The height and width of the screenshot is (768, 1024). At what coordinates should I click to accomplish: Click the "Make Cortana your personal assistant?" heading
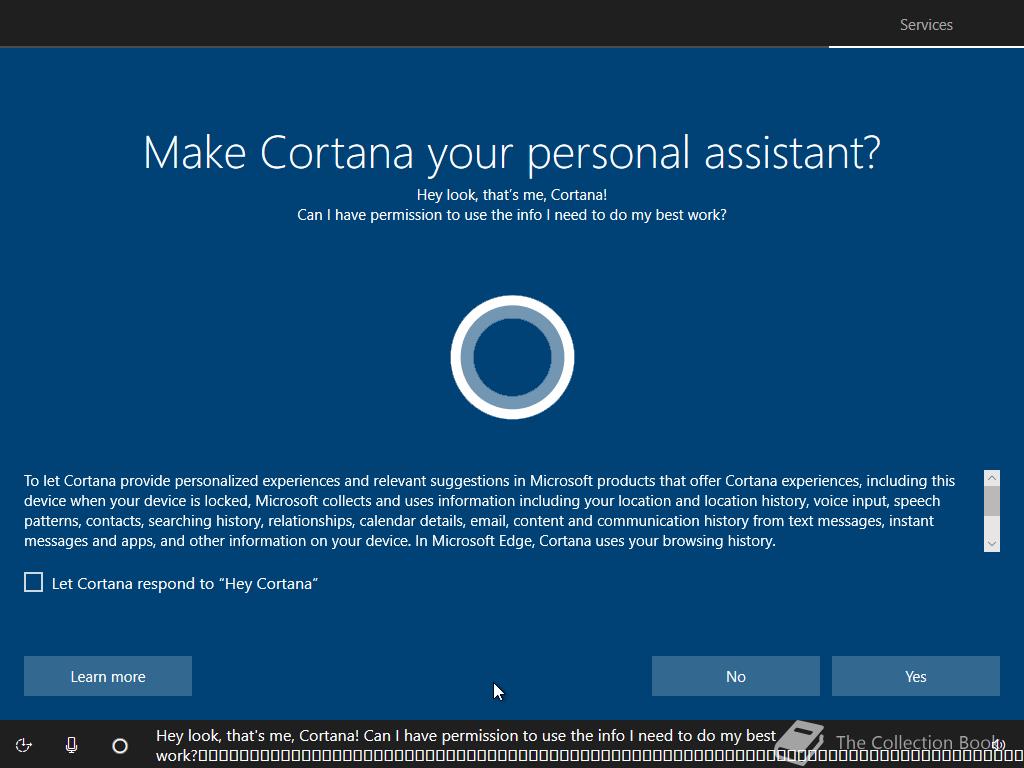512,153
